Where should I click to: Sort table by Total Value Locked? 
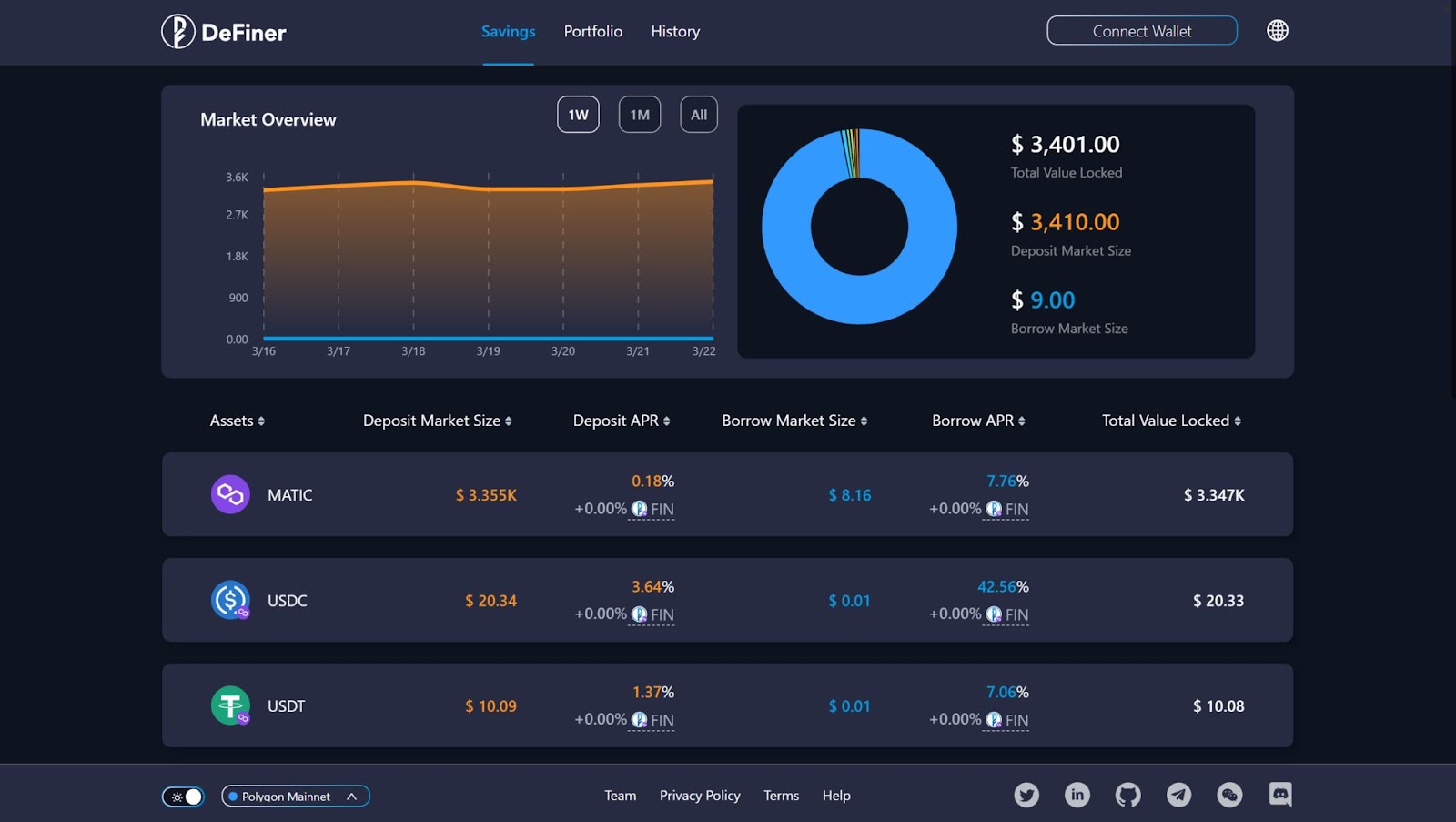pyautogui.click(x=1172, y=421)
